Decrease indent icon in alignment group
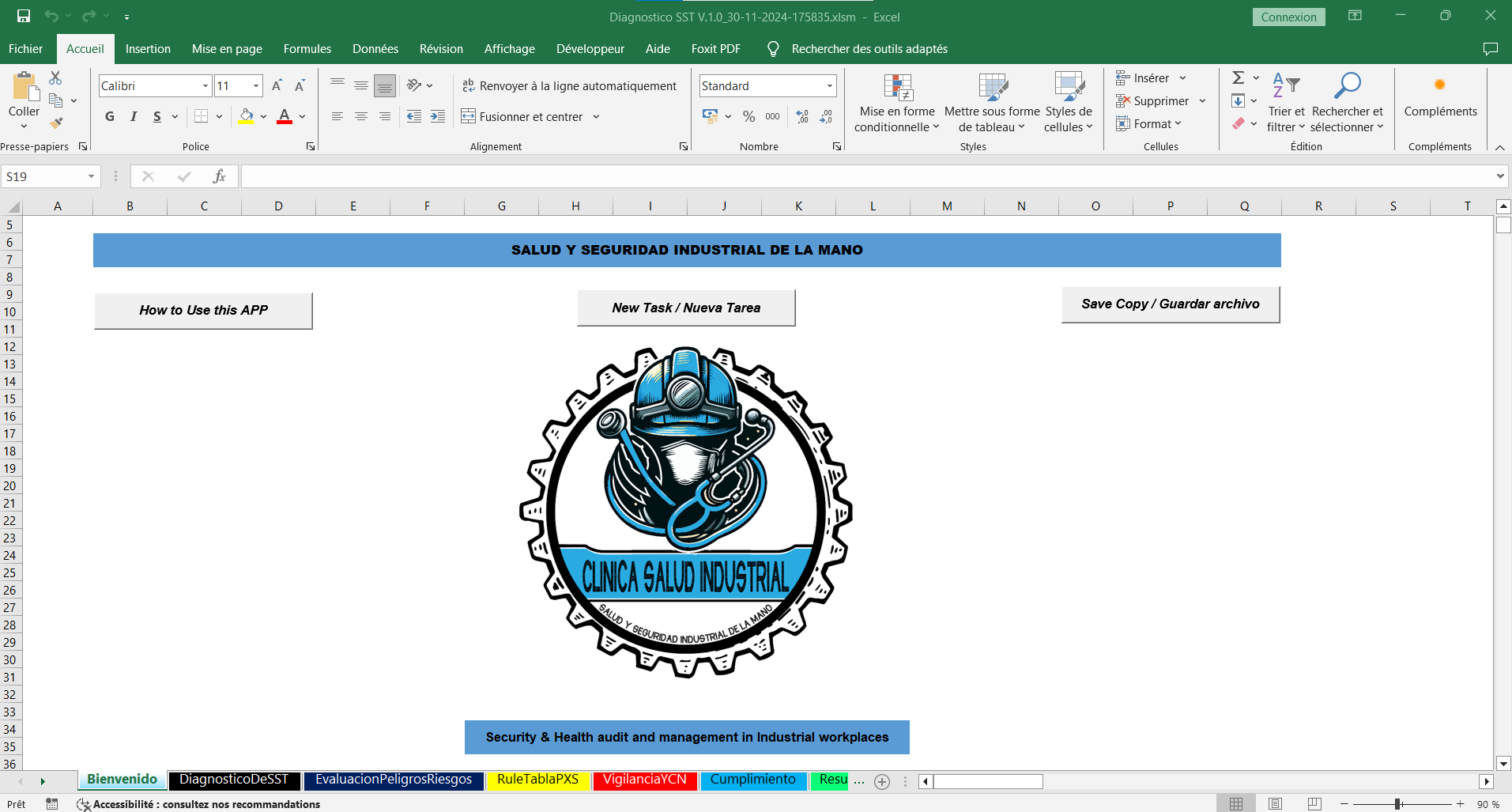The image size is (1512, 812). click(414, 116)
